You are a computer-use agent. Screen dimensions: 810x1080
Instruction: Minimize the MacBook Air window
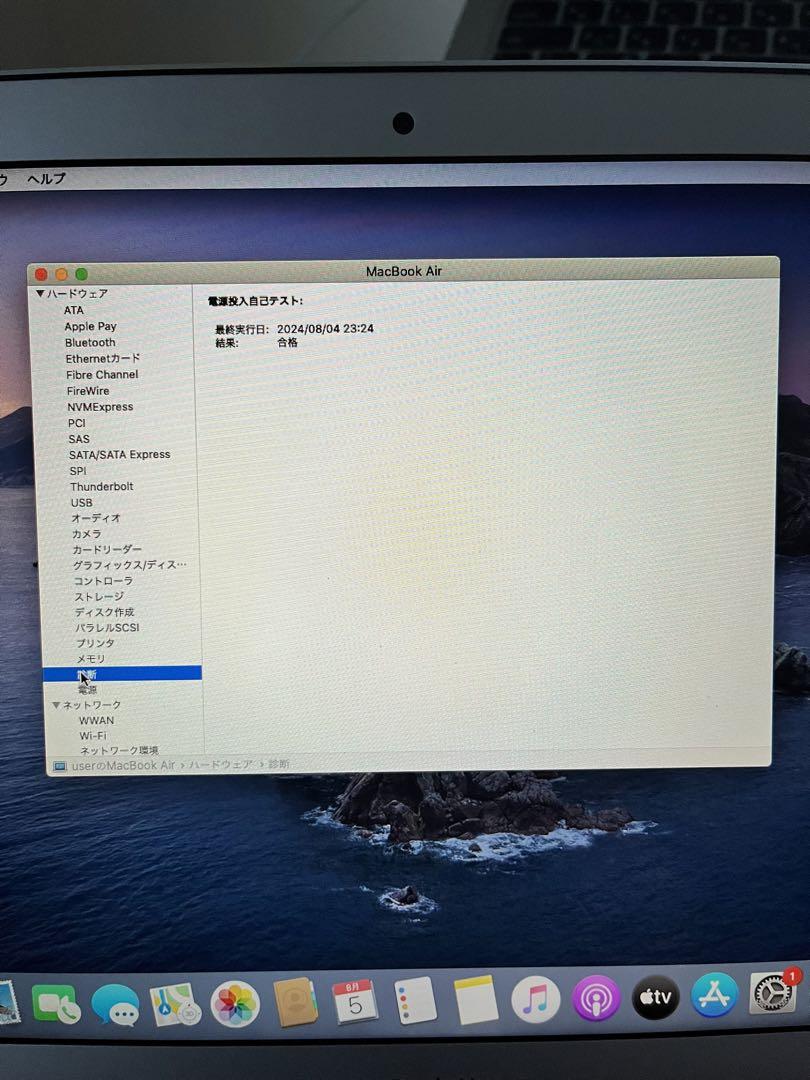pyautogui.click(x=61, y=274)
